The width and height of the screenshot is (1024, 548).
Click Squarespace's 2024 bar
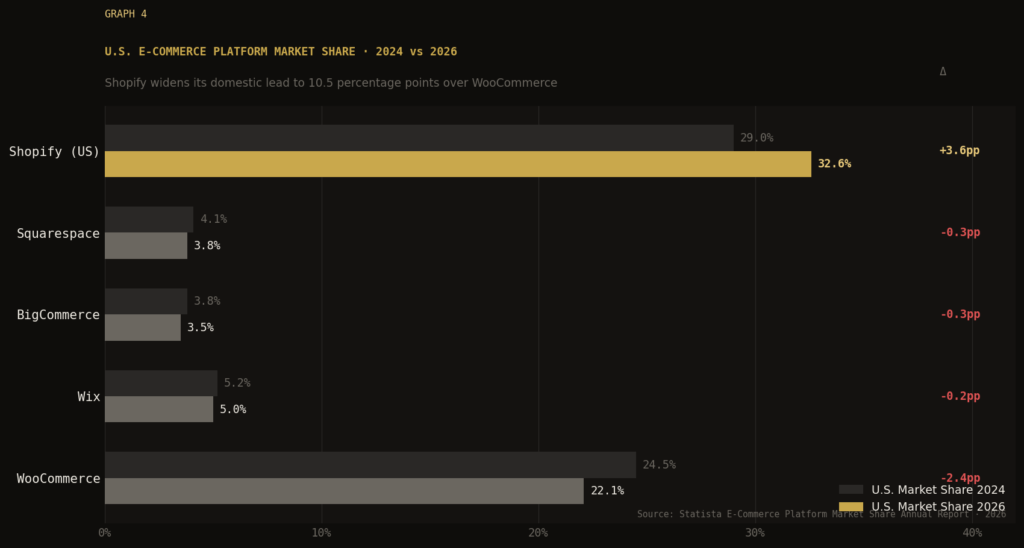(x=149, y=219)
